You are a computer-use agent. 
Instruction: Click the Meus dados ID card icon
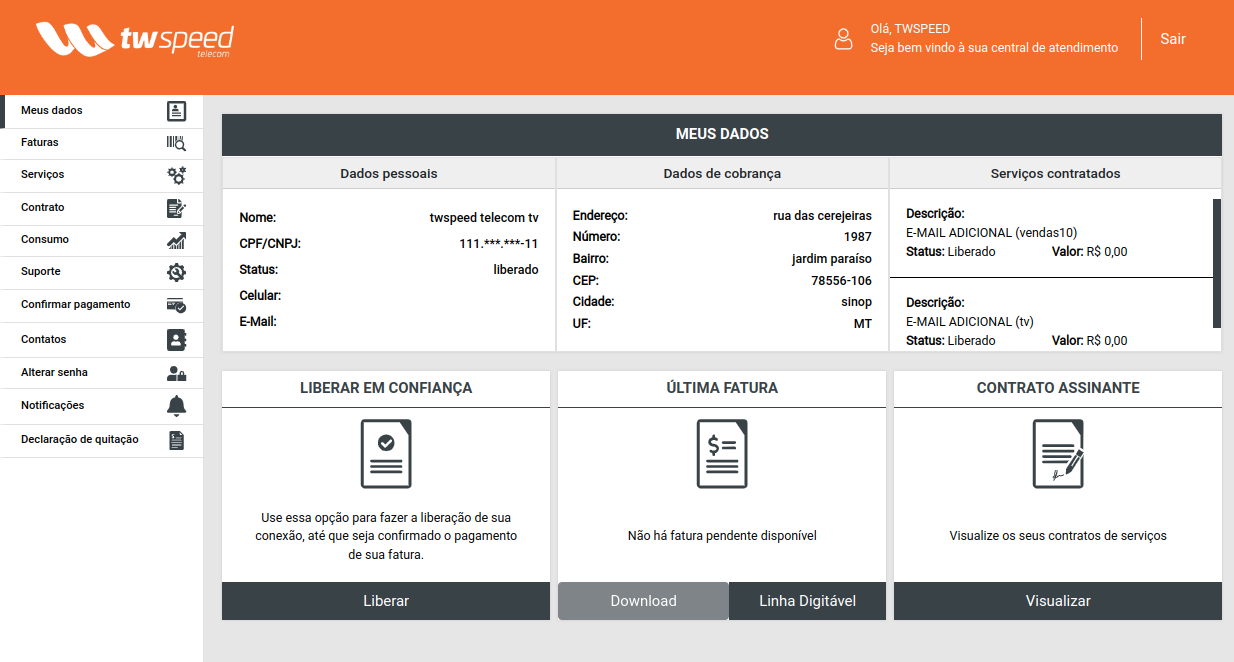(x=176, y=111)
